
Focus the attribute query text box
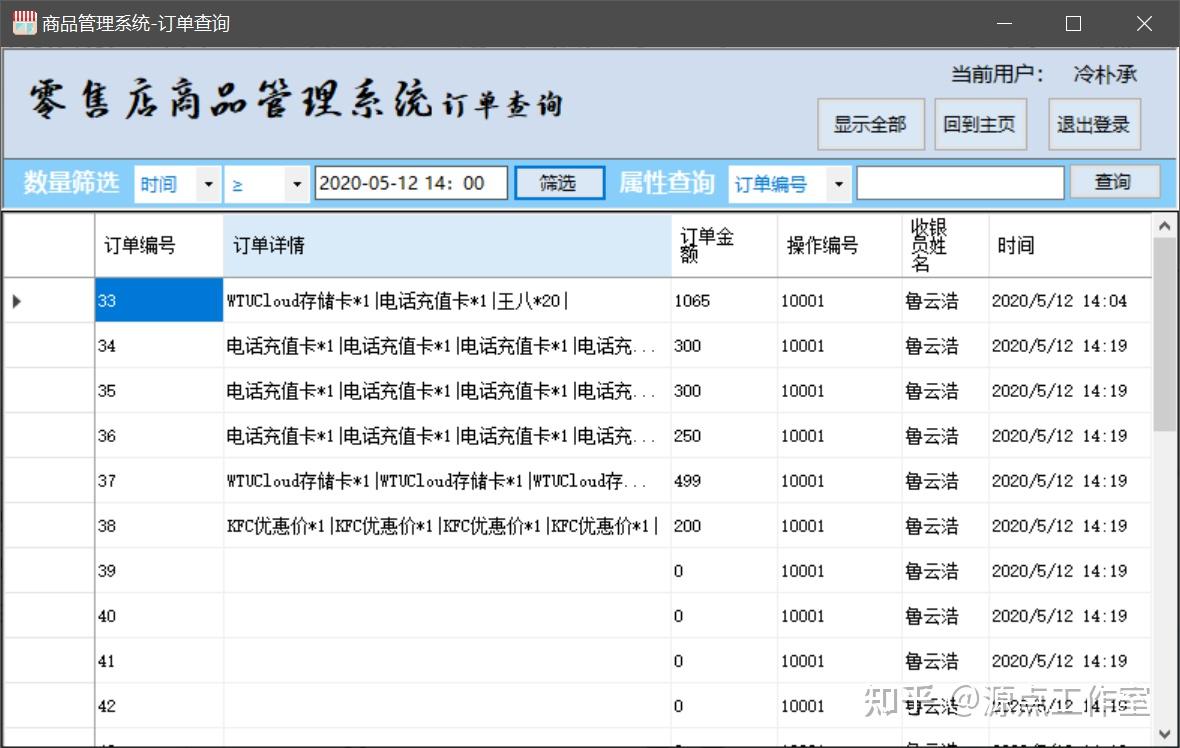pyautogui.click(x=960, y=183)
